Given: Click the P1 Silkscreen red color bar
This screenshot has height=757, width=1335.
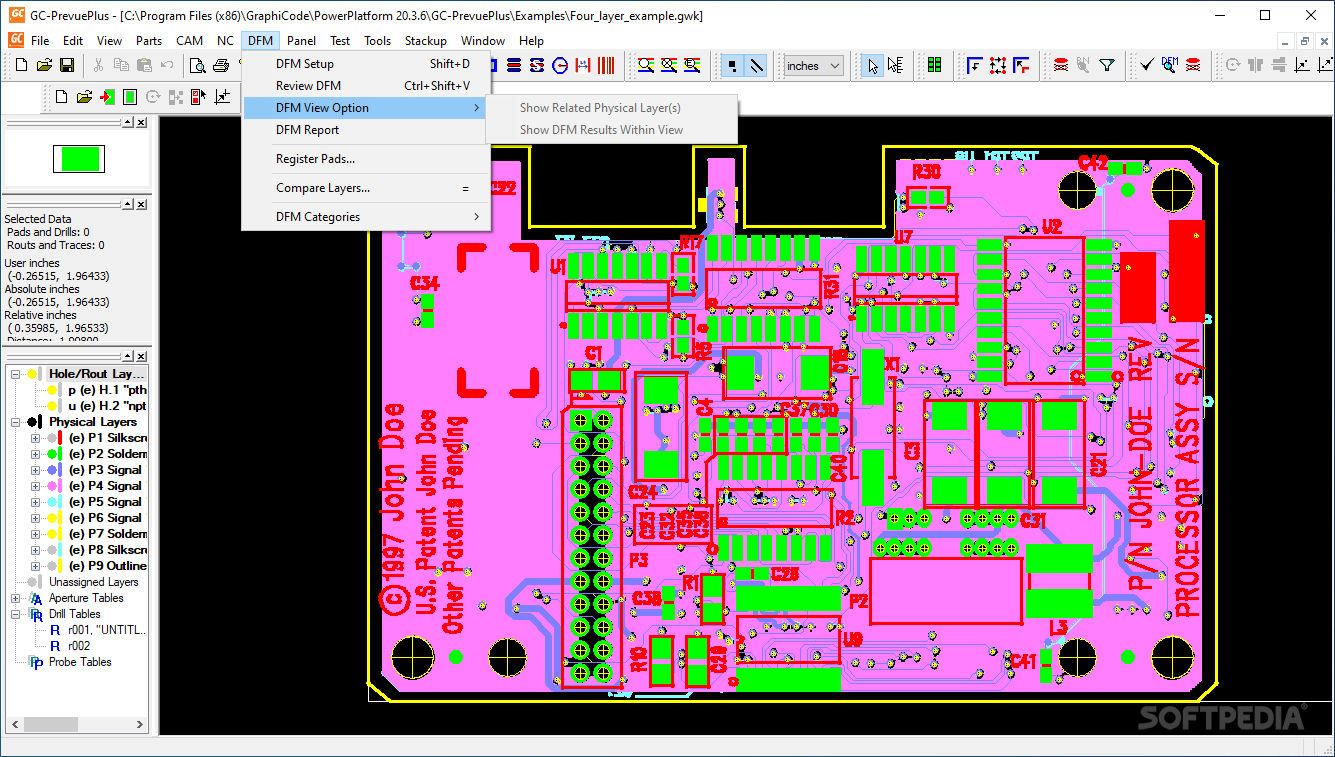Looking at the screenshot, I should click(61, 438).
